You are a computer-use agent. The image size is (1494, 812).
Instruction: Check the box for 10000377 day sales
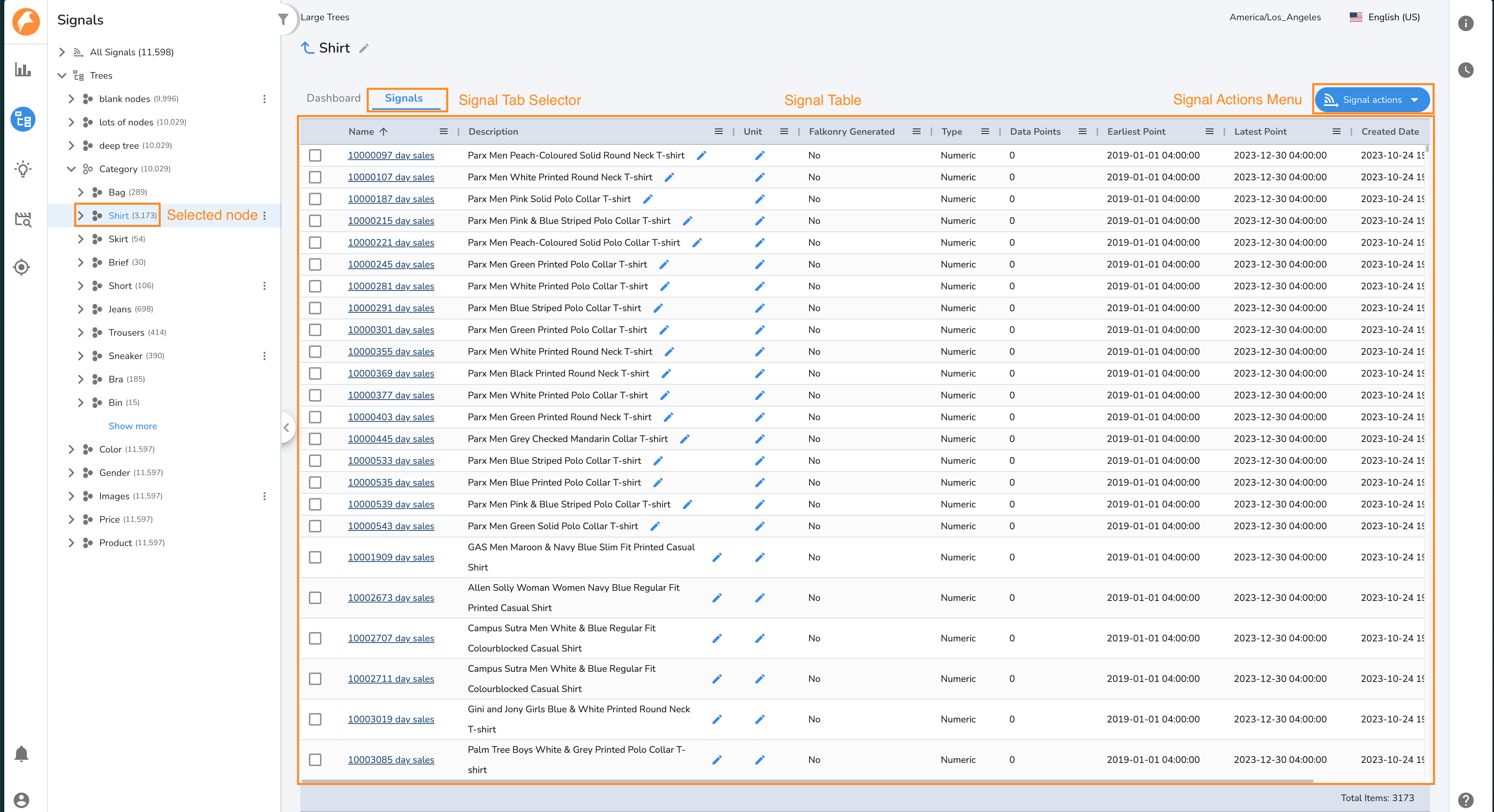315,395
